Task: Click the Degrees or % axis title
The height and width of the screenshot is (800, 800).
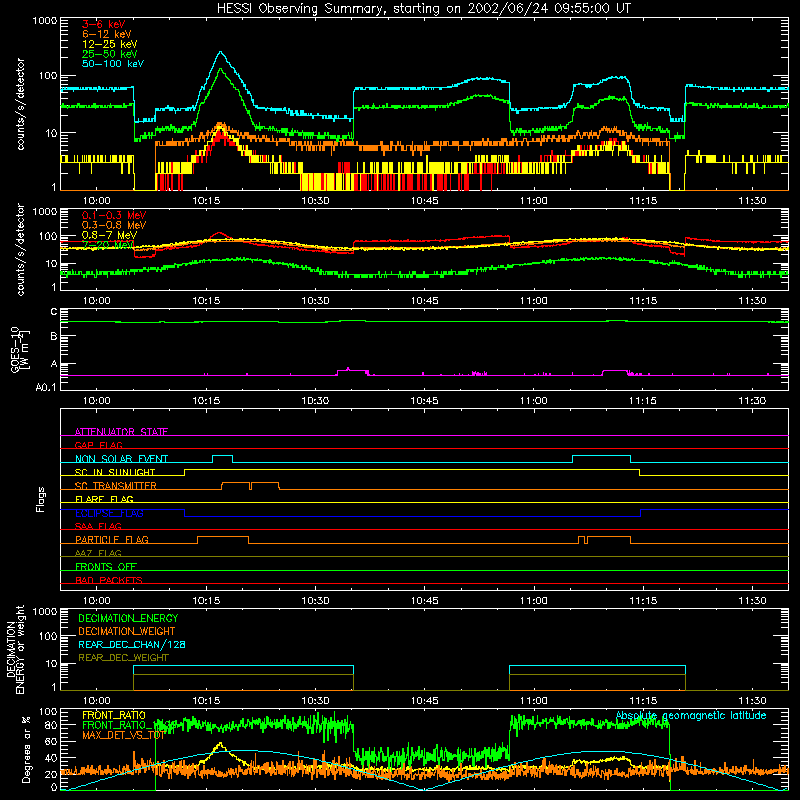Action: [26, 749]
